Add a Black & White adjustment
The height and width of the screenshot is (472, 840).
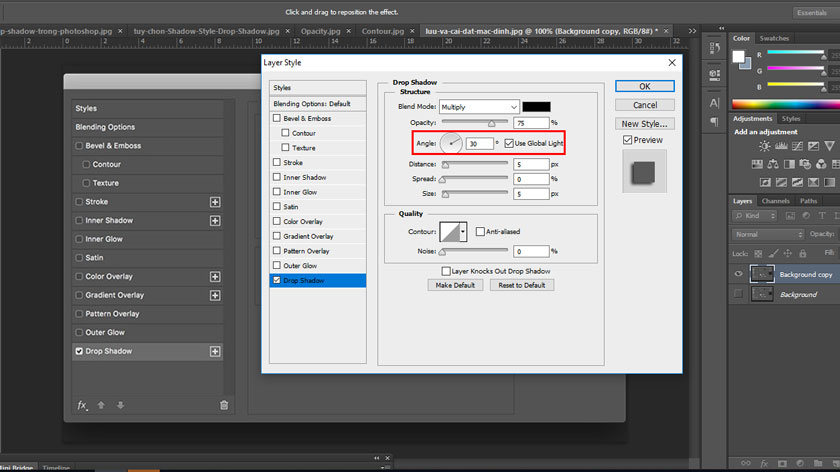(x=789, y=164)
